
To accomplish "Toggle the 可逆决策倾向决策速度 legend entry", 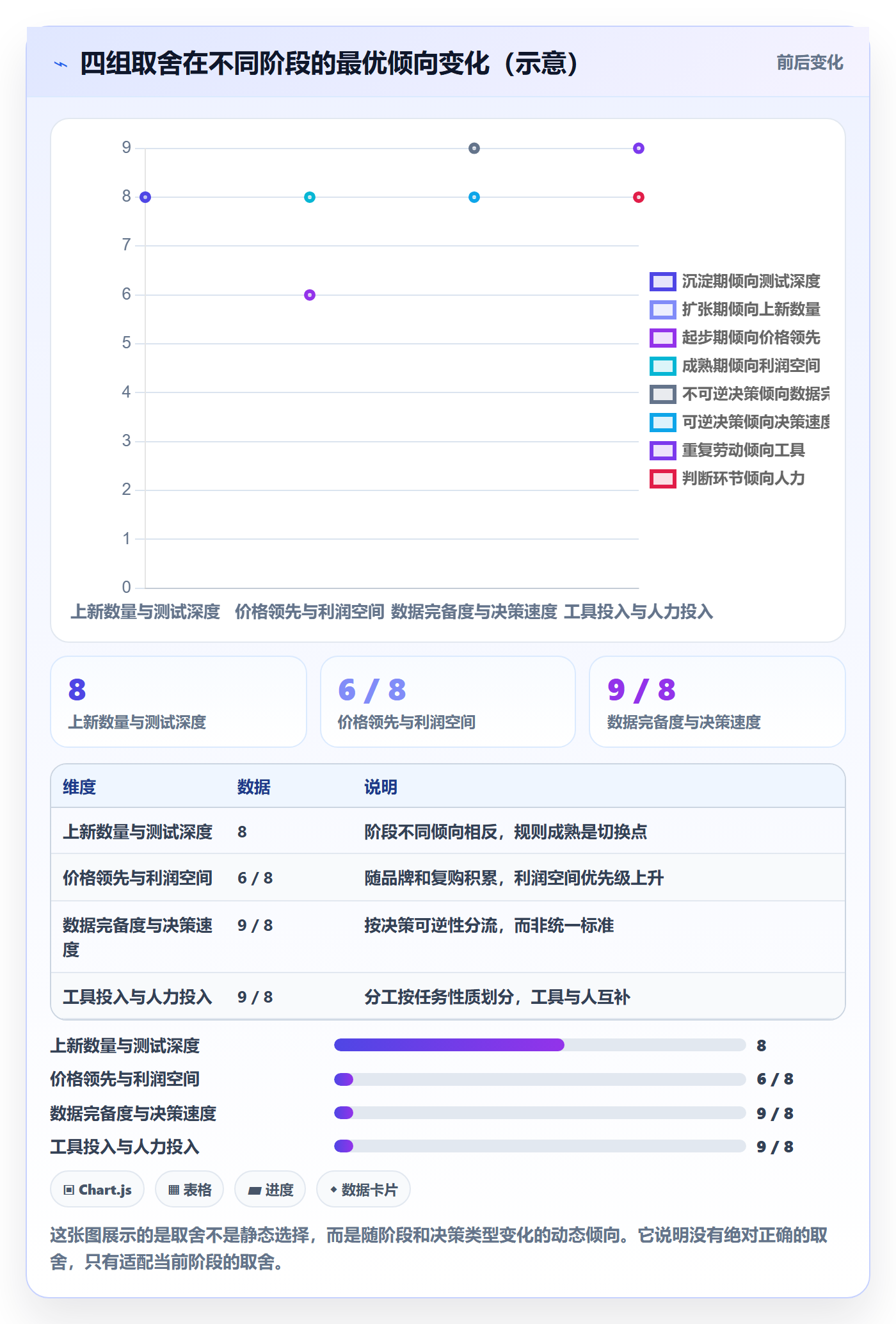I will pos(740,422).
